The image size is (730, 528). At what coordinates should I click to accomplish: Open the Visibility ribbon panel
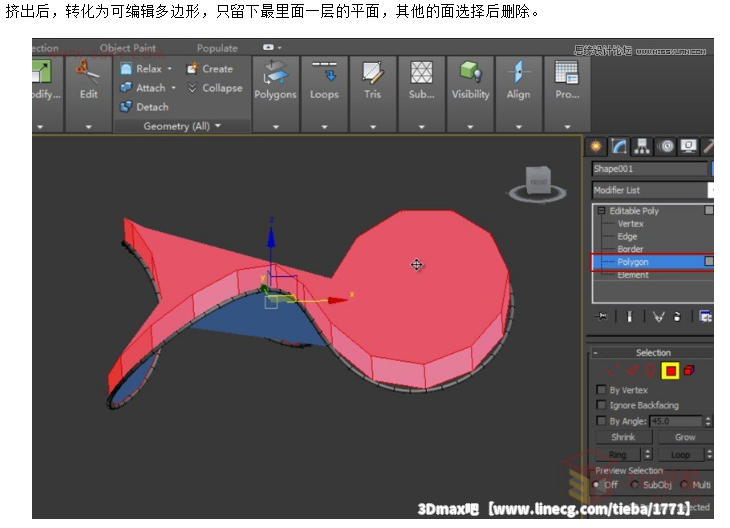(470, 80)
